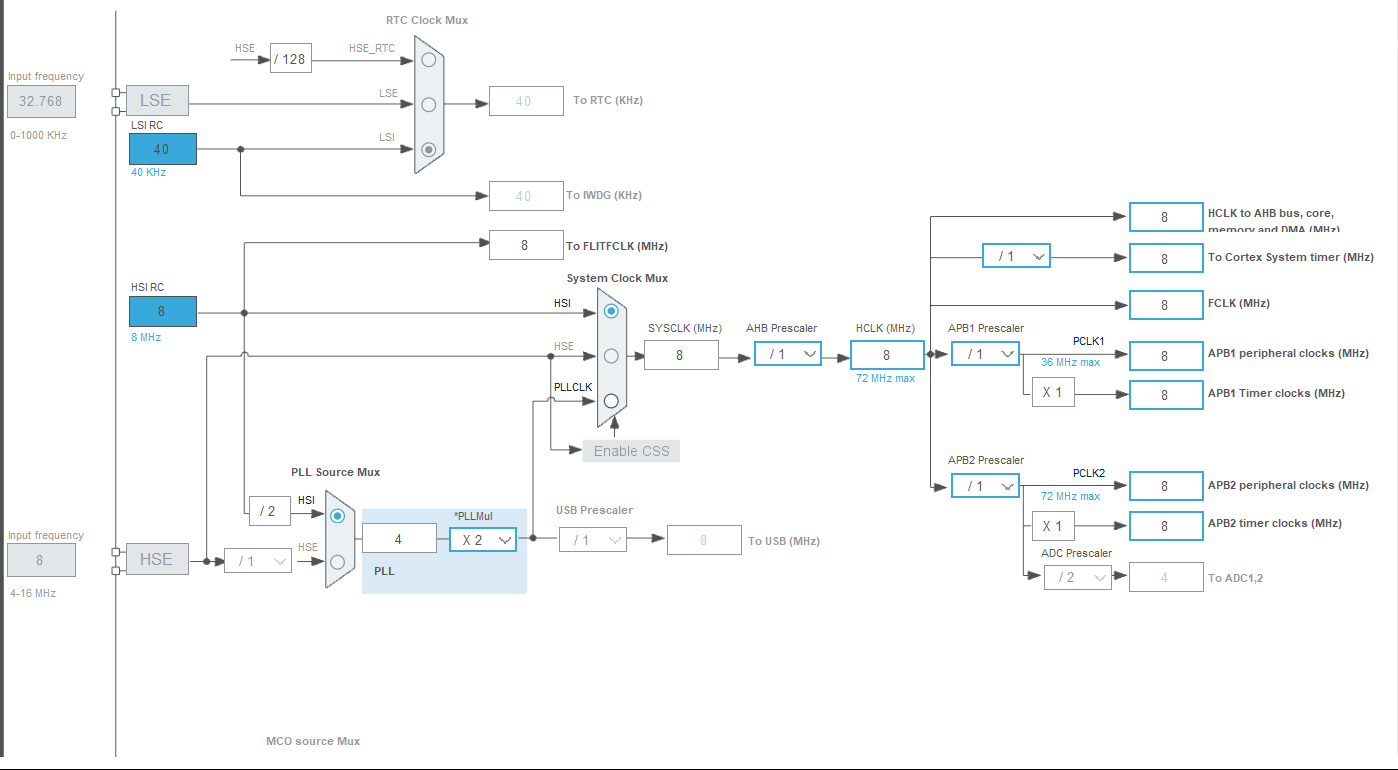
Task: Open the Cortex System timer divider dropdown
Action: (x=1016, y=256)
